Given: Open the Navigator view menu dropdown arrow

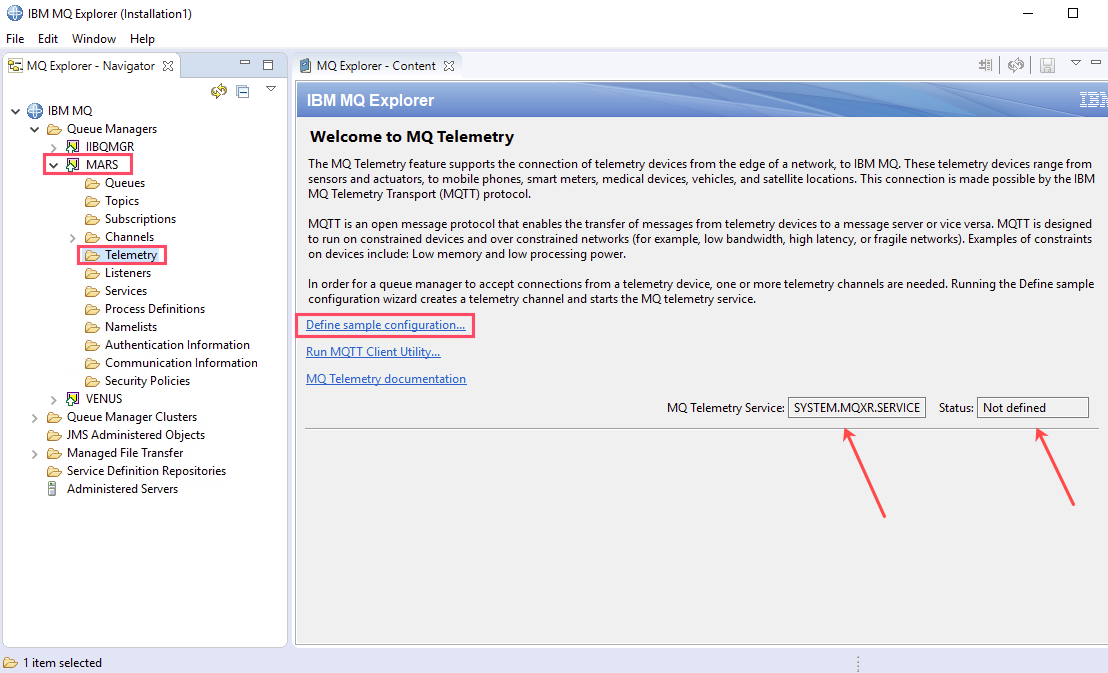Looking at the screenshot, I should [x=271, y=89].
